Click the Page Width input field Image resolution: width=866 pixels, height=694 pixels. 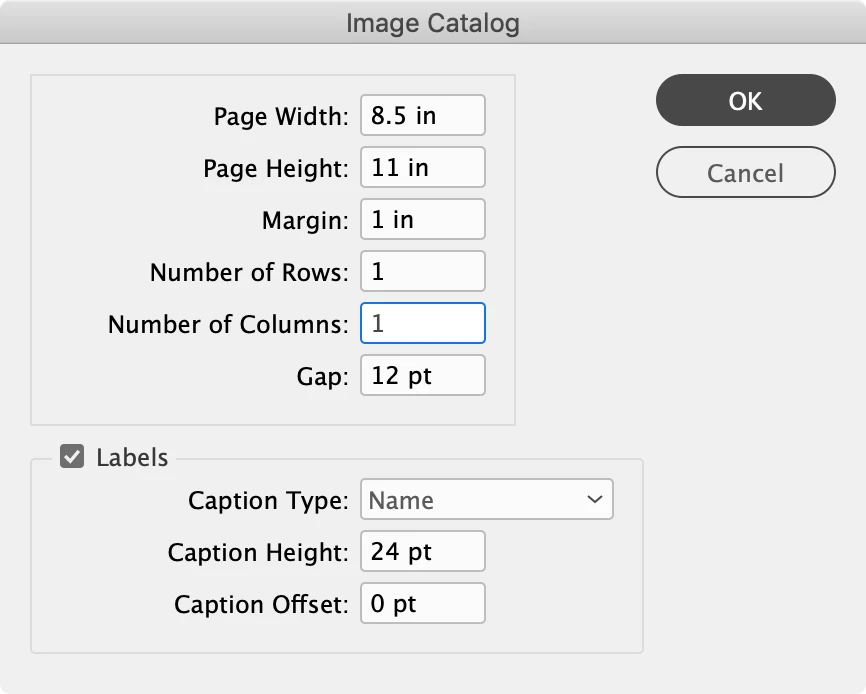(x=422, y=115)
